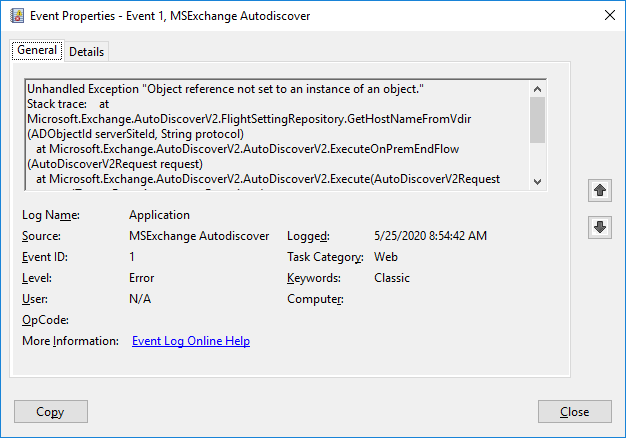Screen dimensions: 626x438
Task: Click the description scrollbar down arrow
Action: [x=538, y=181]
